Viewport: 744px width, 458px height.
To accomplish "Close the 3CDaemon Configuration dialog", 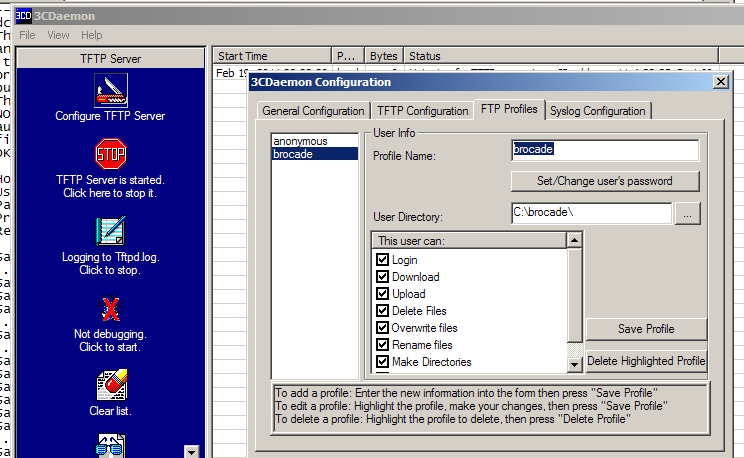I will (720, 82).
